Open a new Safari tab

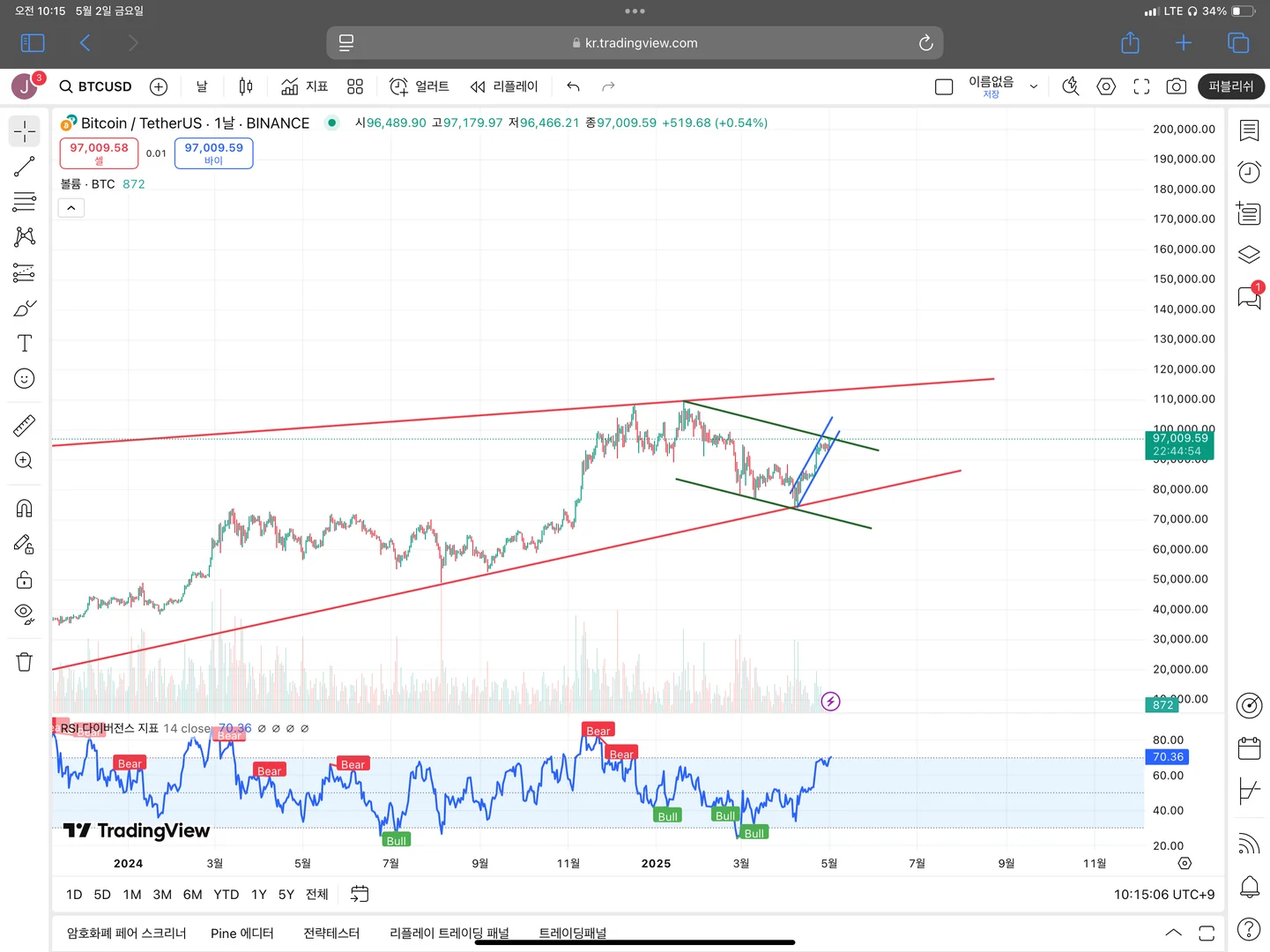[x=1184, y=42]
